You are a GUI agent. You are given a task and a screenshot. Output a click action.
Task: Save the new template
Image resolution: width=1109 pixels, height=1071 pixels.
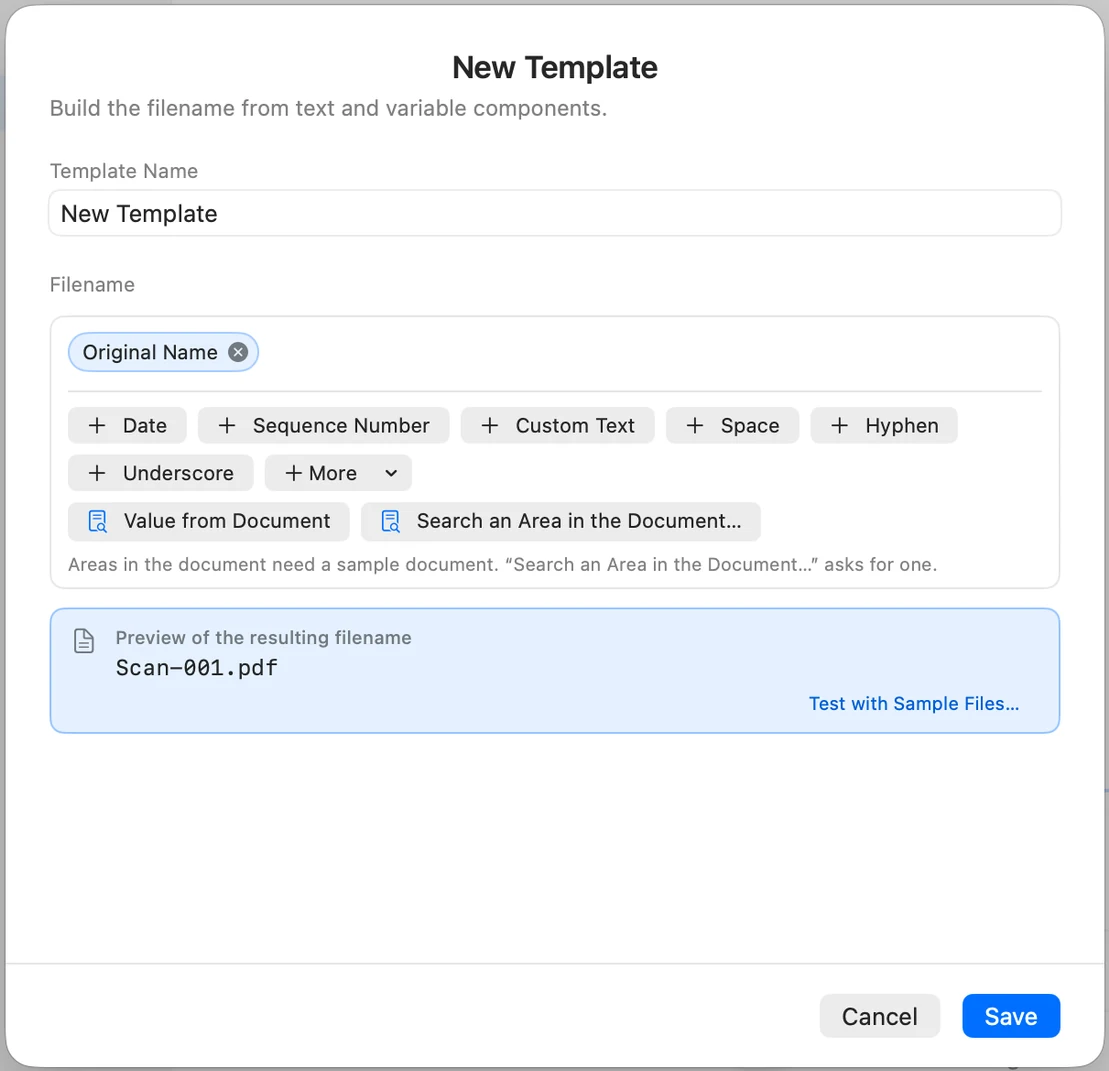pos(1011,1016)
